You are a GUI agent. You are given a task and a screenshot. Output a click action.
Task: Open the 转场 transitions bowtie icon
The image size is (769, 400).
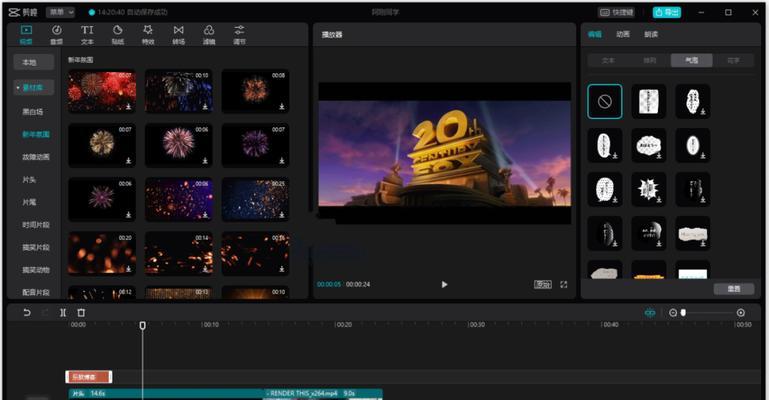179,34
